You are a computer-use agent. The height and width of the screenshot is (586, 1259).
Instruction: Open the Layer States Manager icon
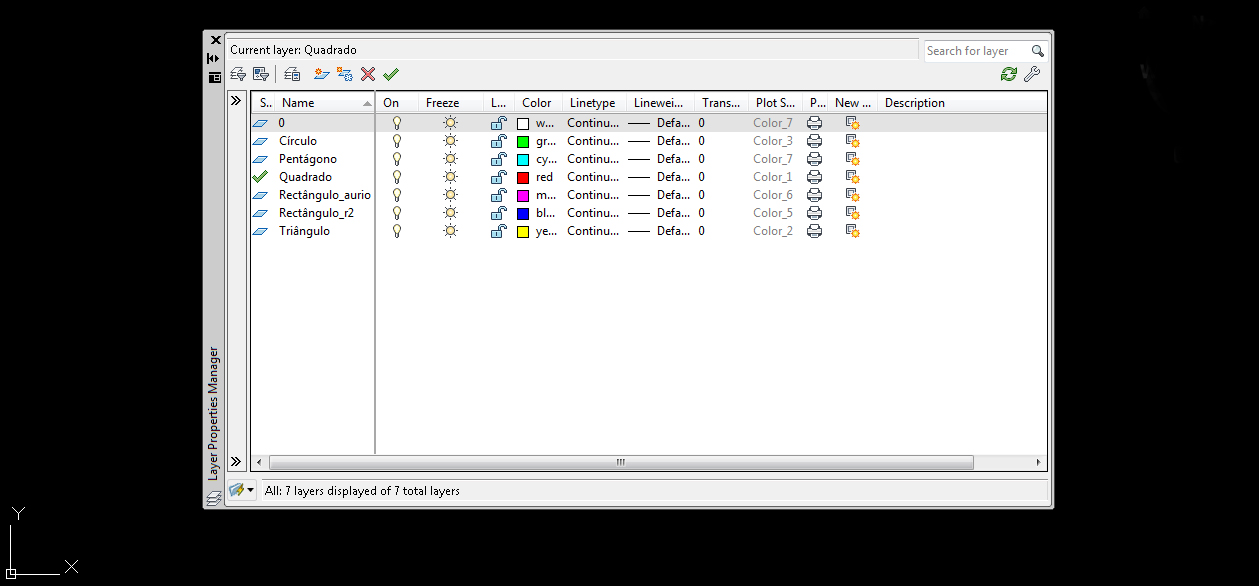pyautogui.click(x=292, y=74)
